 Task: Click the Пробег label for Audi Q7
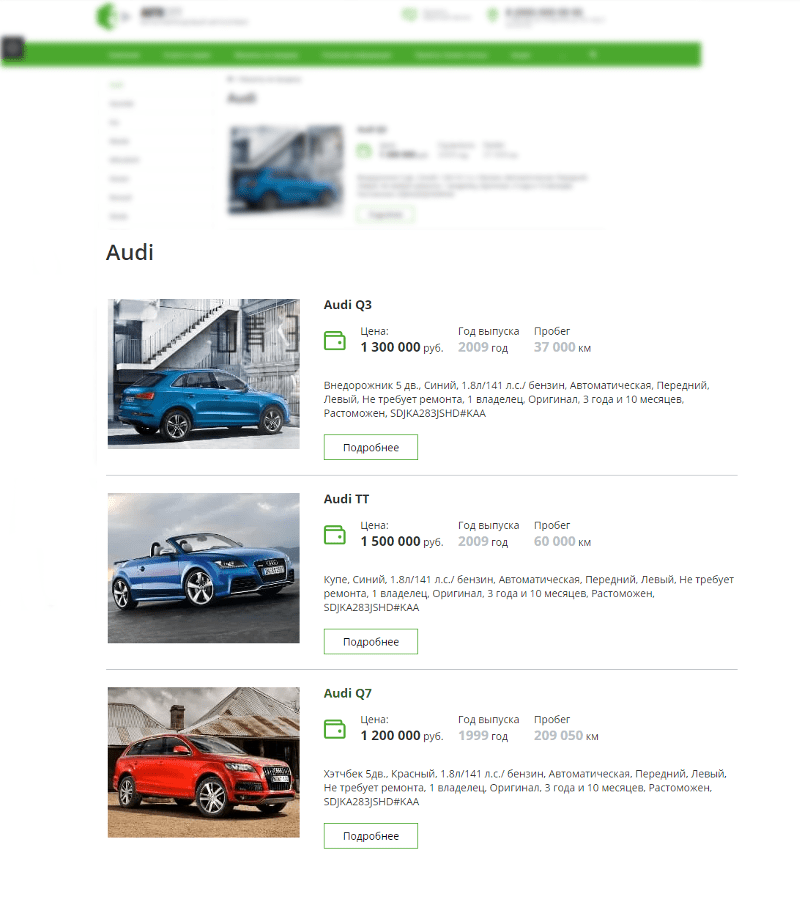(x=552, y=720)
